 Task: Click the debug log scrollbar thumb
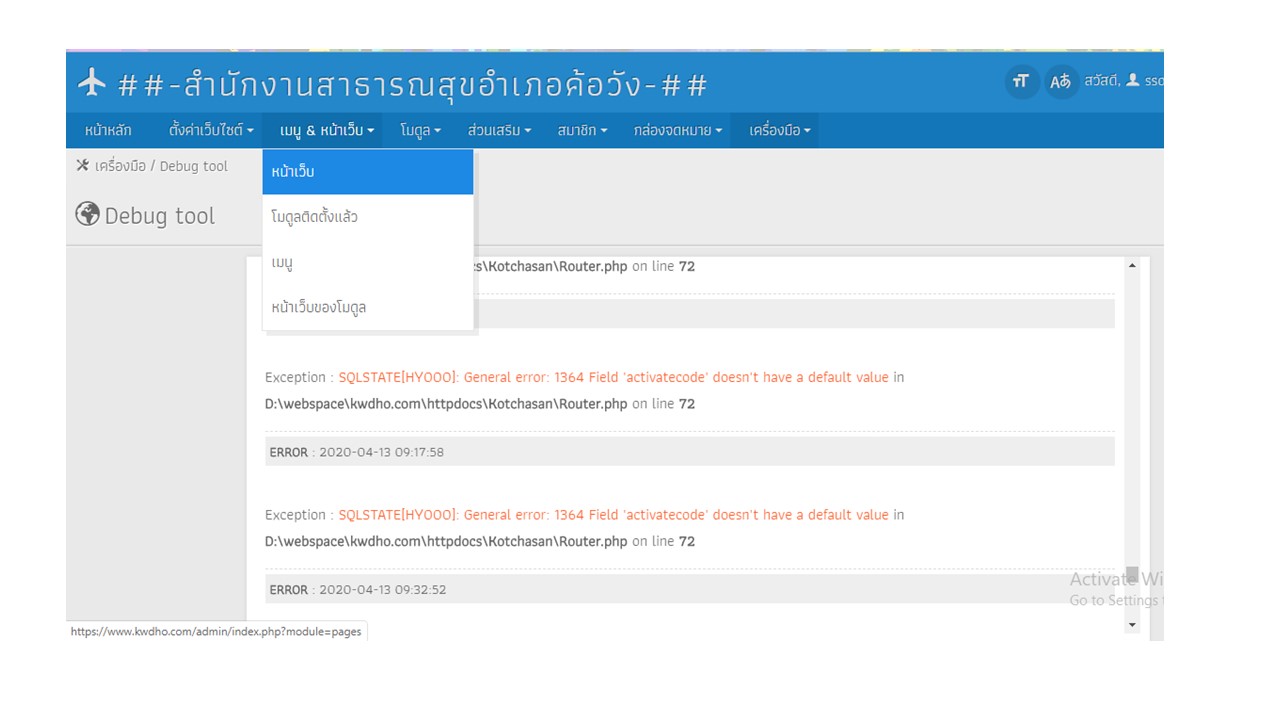pyautogui.click(x=1132, y=575)
